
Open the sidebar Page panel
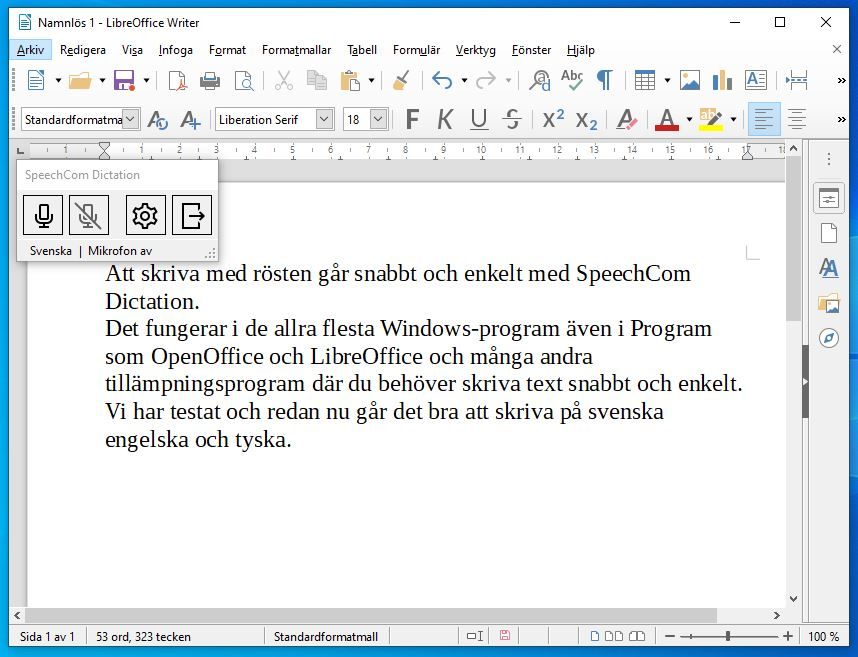829,233
